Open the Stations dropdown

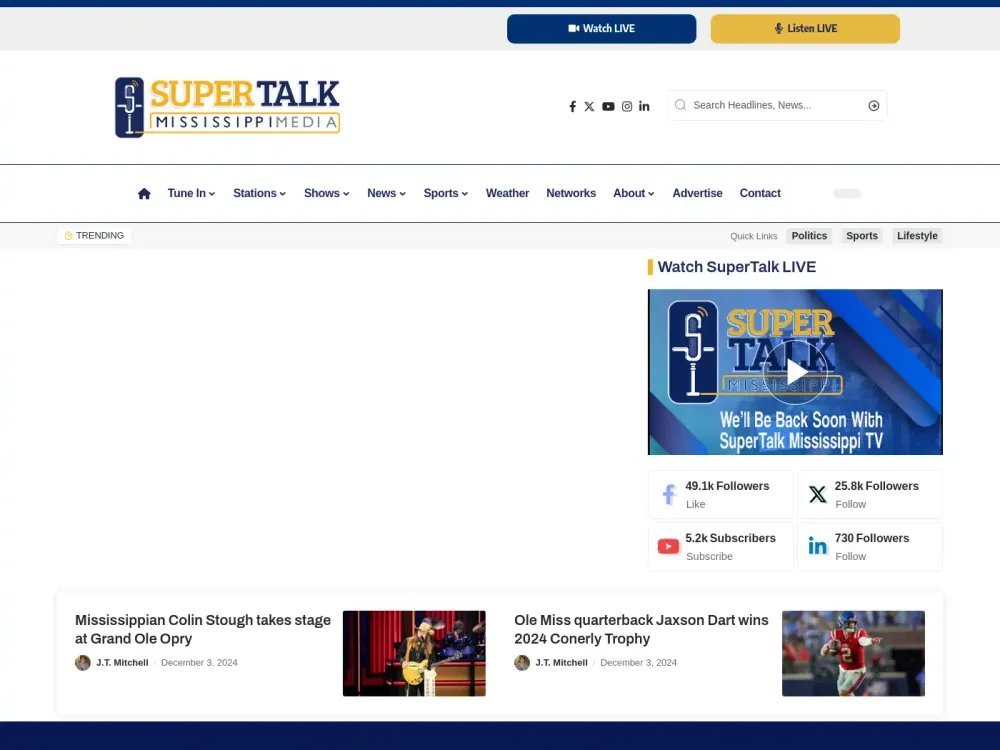click(259, 193)
